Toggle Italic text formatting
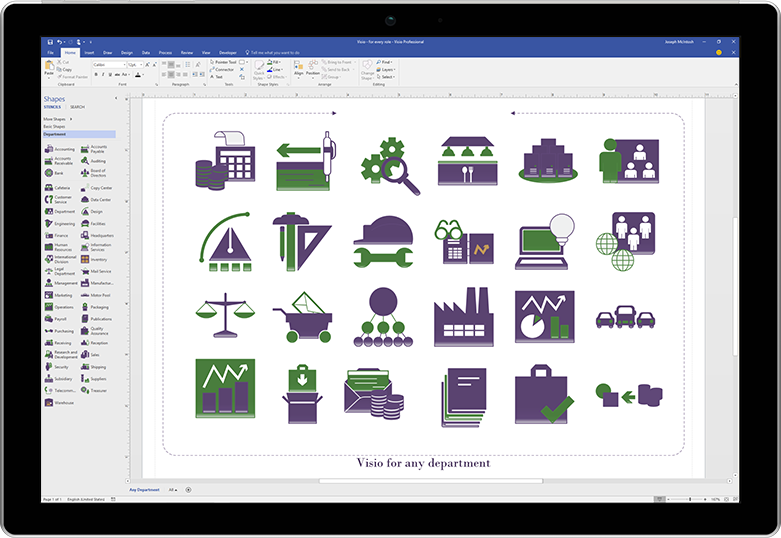 tap(101, 74)
